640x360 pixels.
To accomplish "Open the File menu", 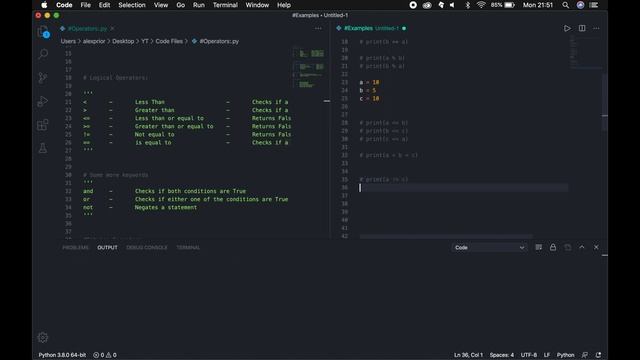I will (85, 5).
